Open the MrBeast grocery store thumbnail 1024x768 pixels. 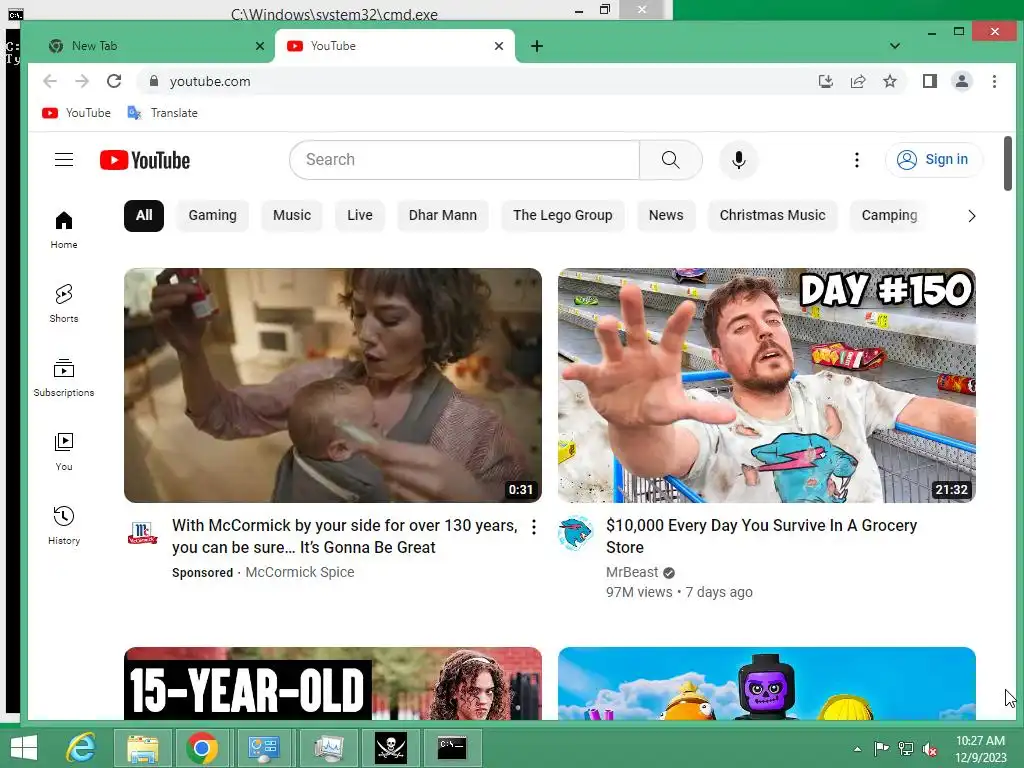[767, 385]
